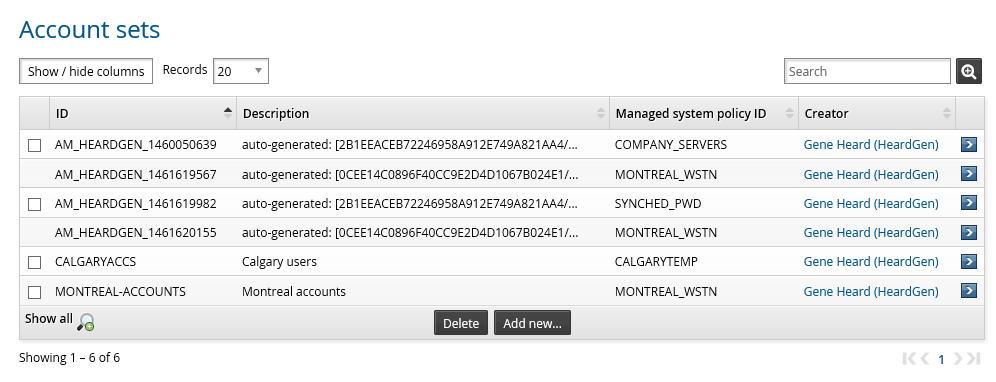The width and height of the screenshot is (996, 382).
Task: Tick checkbox for MONTREAL-ACCOUNTS
Action: click(34, 292)
